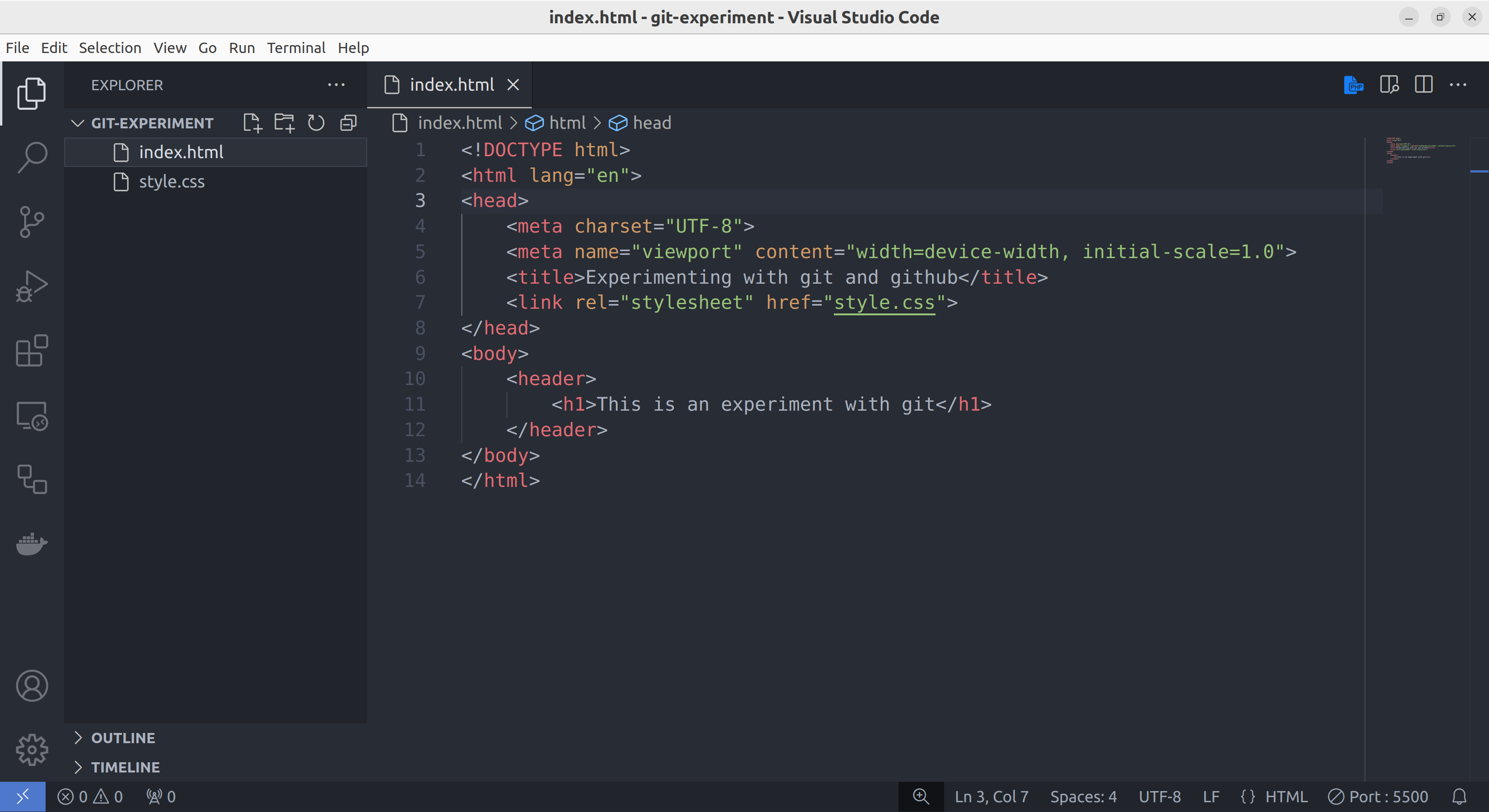Close the index.html editor tab
1489x812 pixels.
point(513,85)
